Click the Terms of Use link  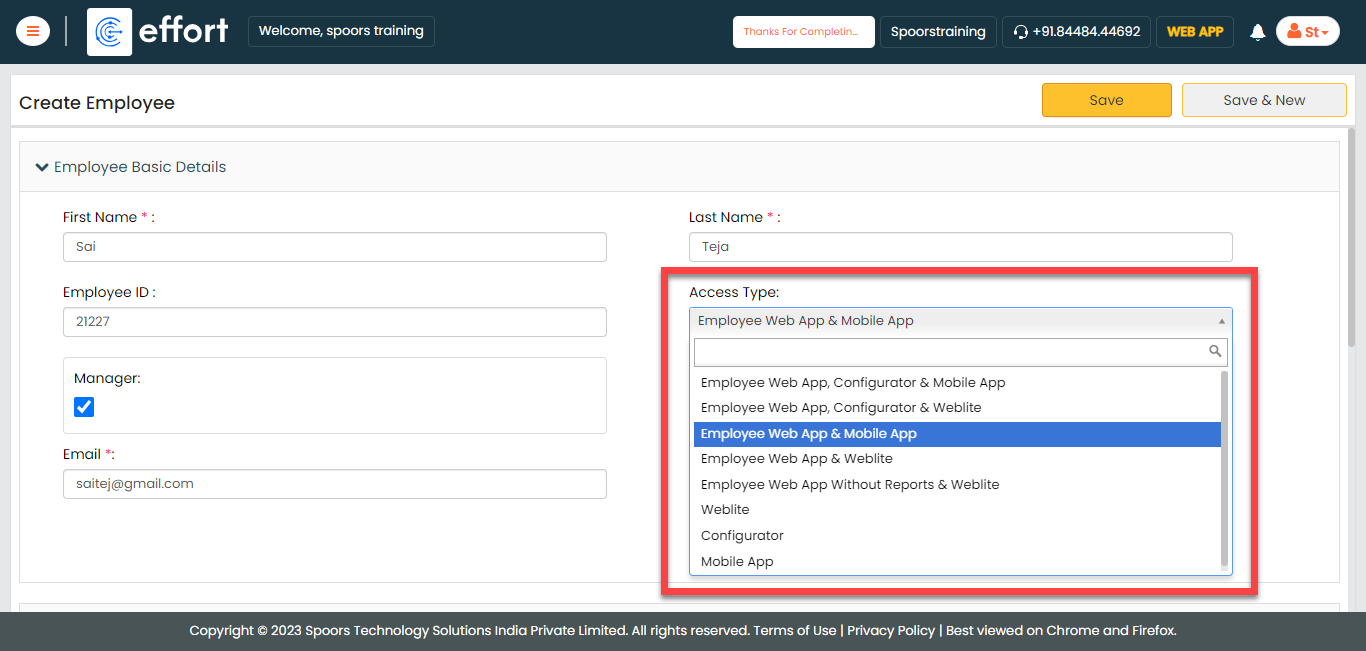point(796,630)
